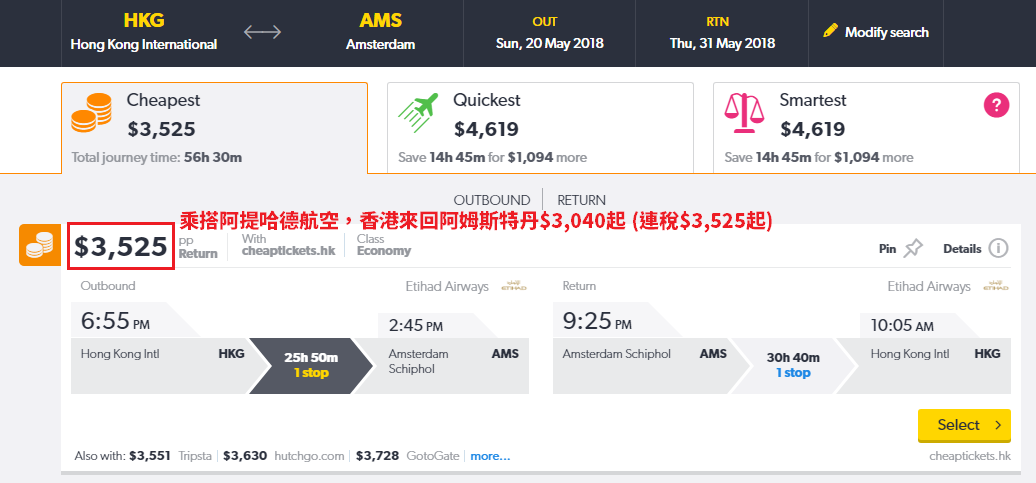Screen dimensions: 1036x483
Task: Click the pencil icon beside Modify search
Action: [x=831, y=31]
